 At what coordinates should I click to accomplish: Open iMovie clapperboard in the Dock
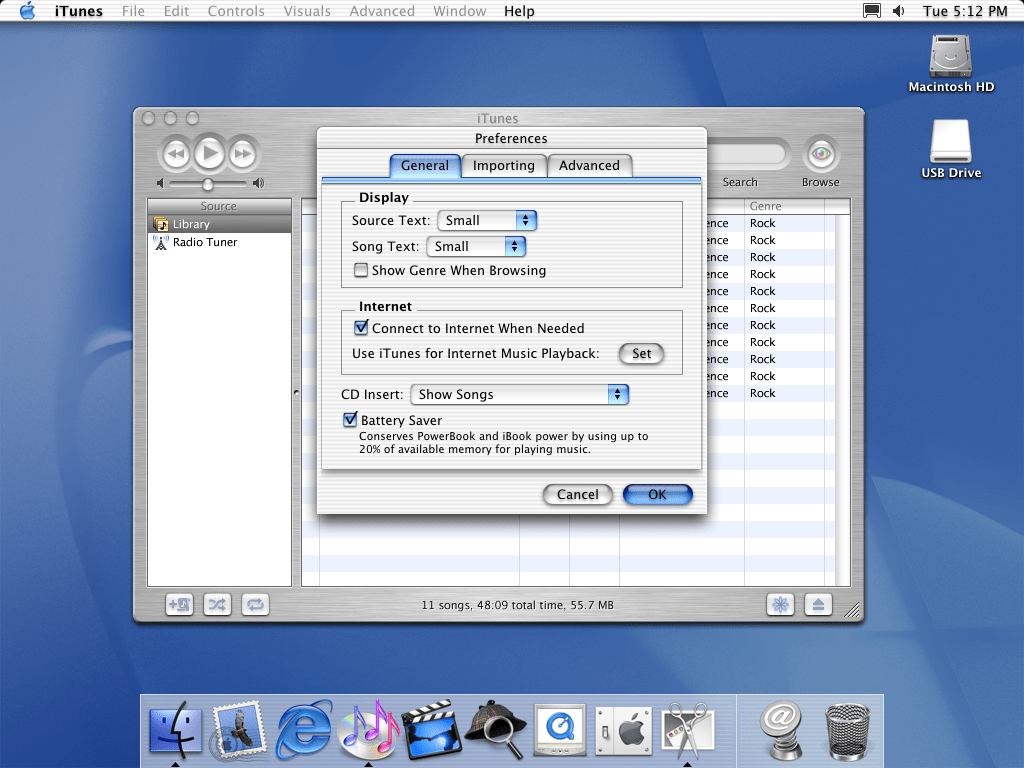tap(431, 730)
